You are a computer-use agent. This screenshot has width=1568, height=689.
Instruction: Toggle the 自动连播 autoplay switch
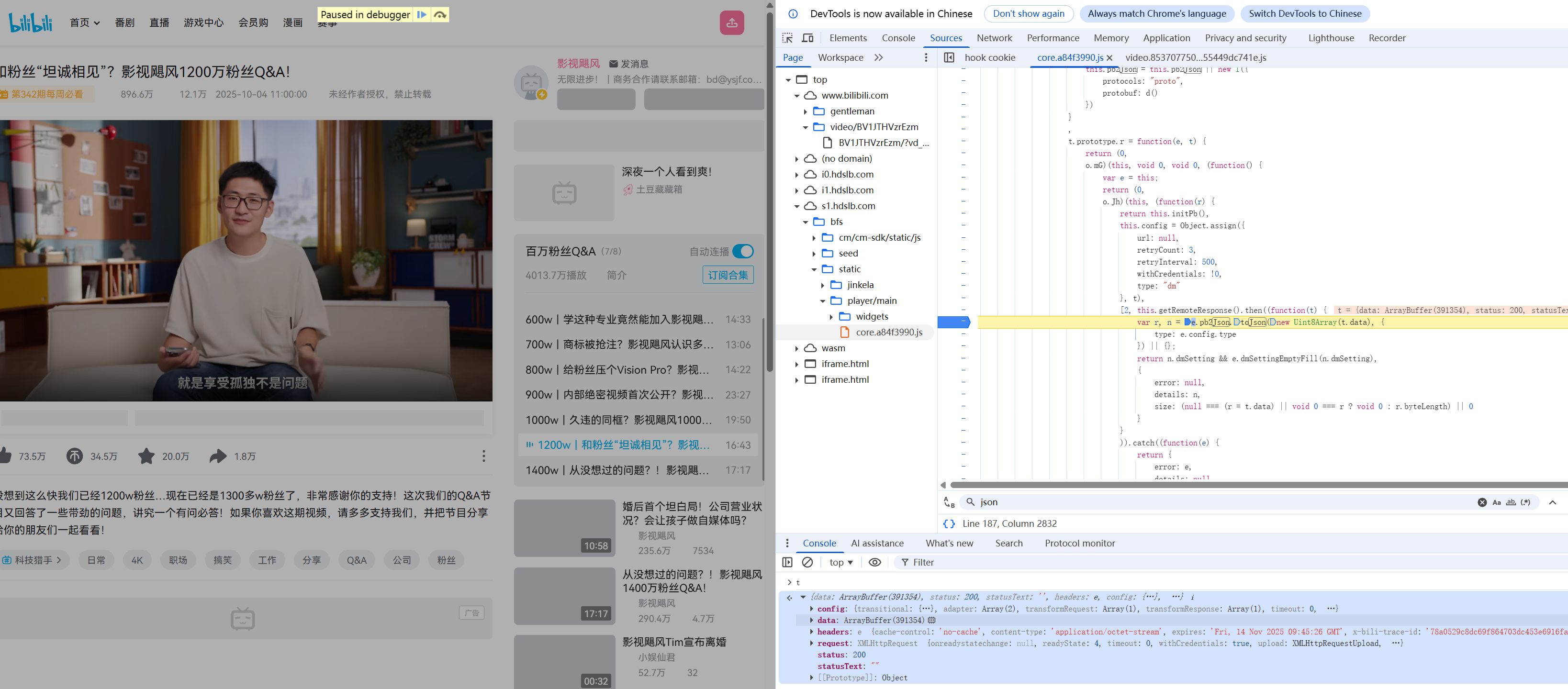point(743,251)
